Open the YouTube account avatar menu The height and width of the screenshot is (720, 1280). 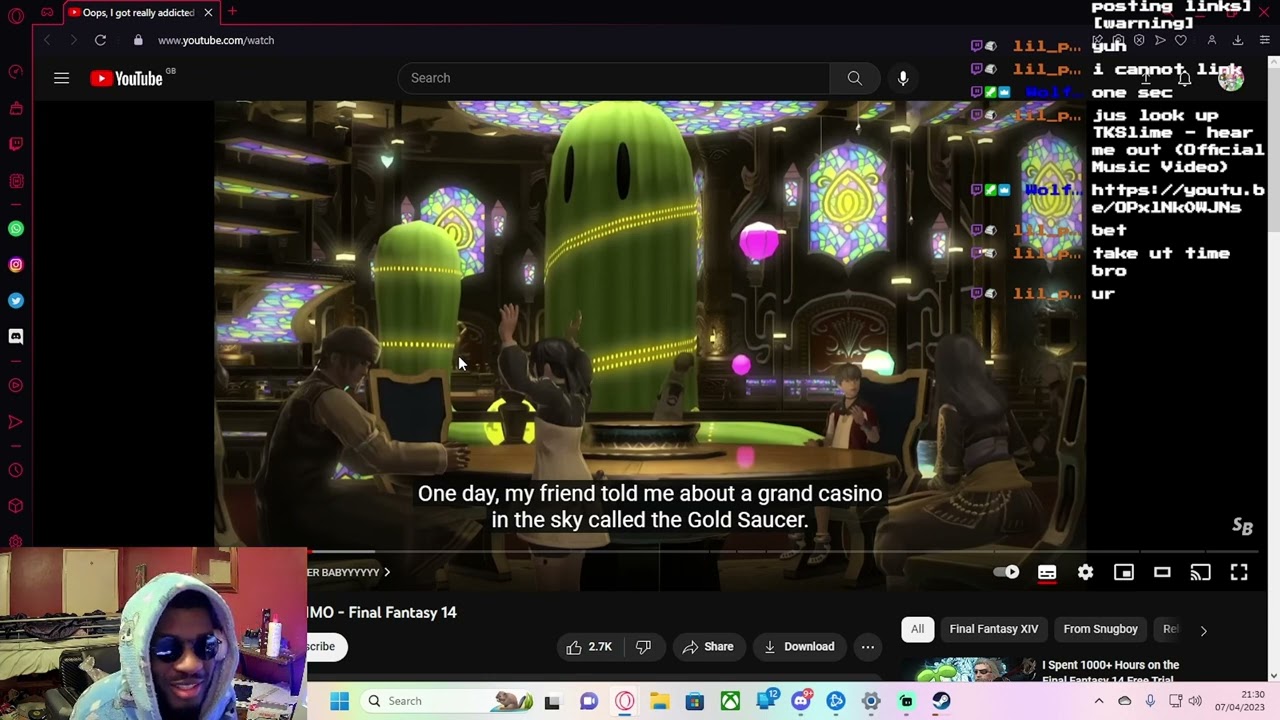[1231, 78]
